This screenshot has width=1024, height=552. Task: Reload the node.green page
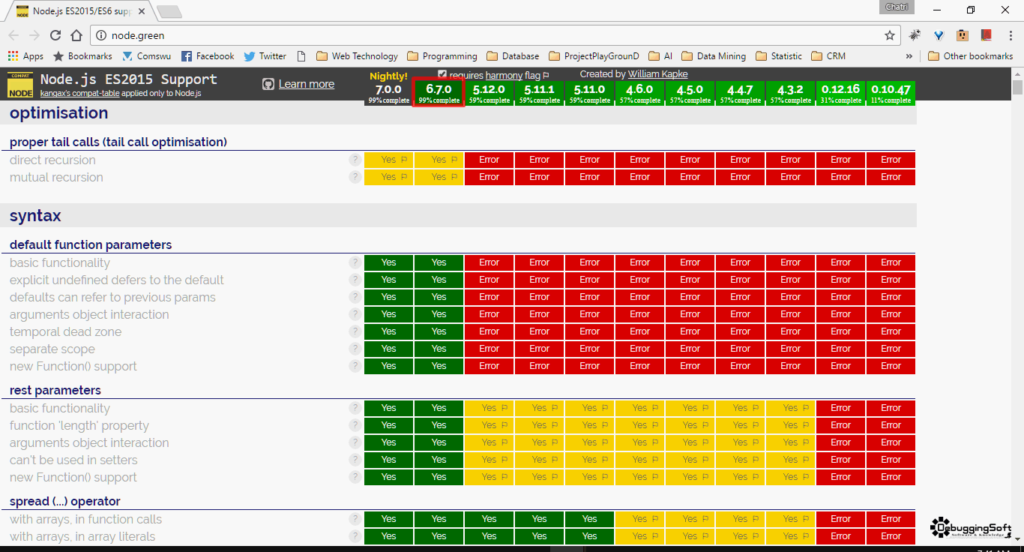point(56,35)
